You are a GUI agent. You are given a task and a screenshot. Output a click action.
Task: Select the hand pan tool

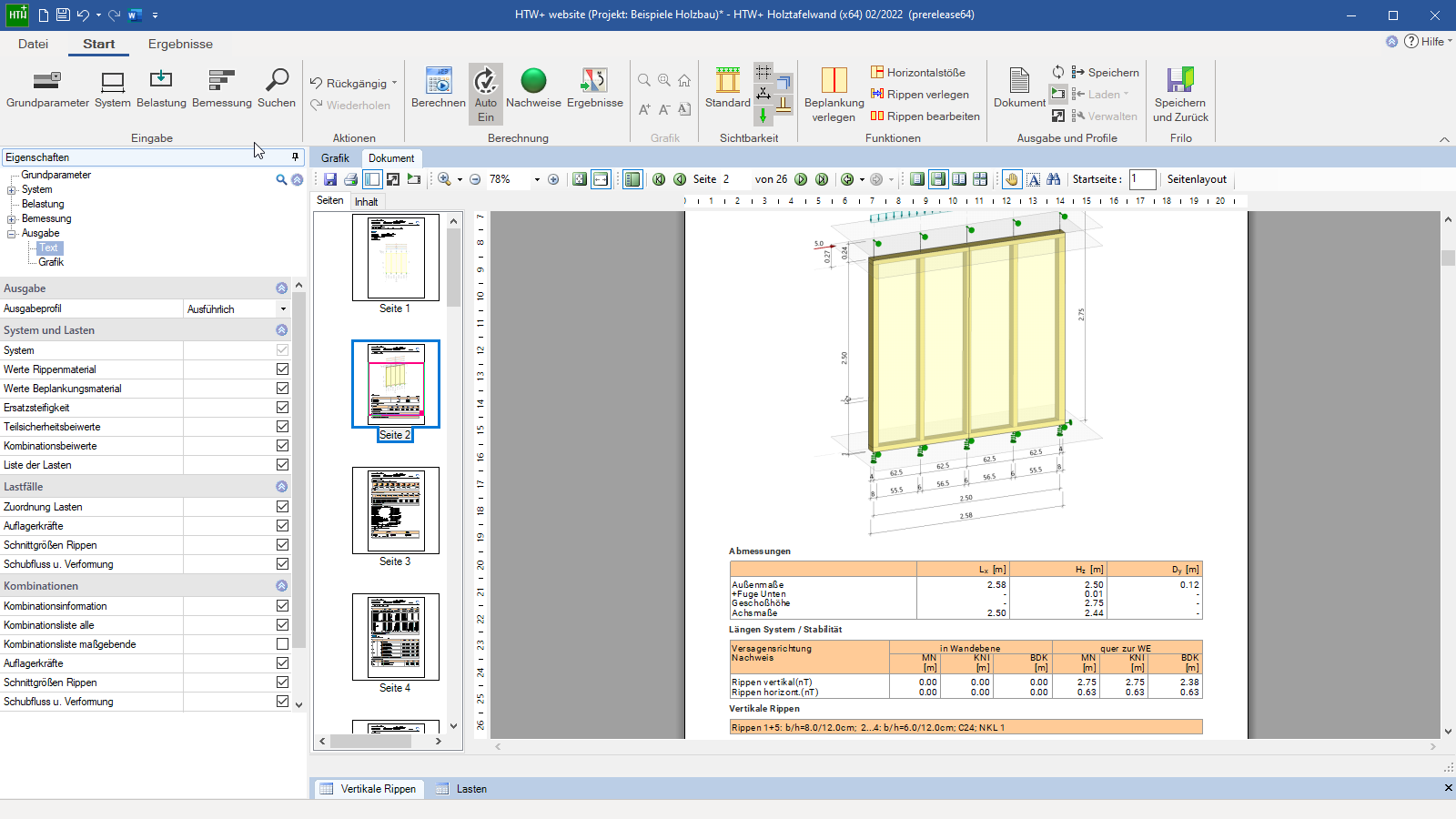point(1012,179)
